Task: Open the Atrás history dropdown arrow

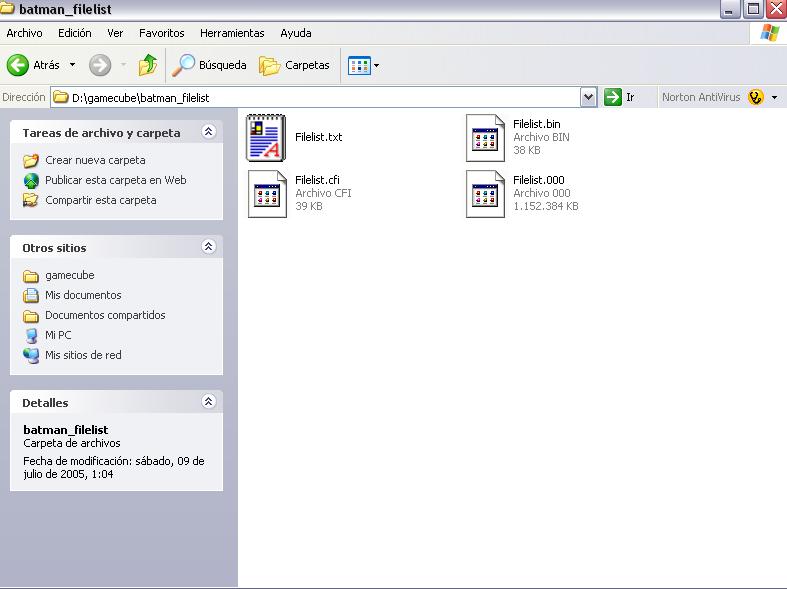Action: tap(72, 65)
